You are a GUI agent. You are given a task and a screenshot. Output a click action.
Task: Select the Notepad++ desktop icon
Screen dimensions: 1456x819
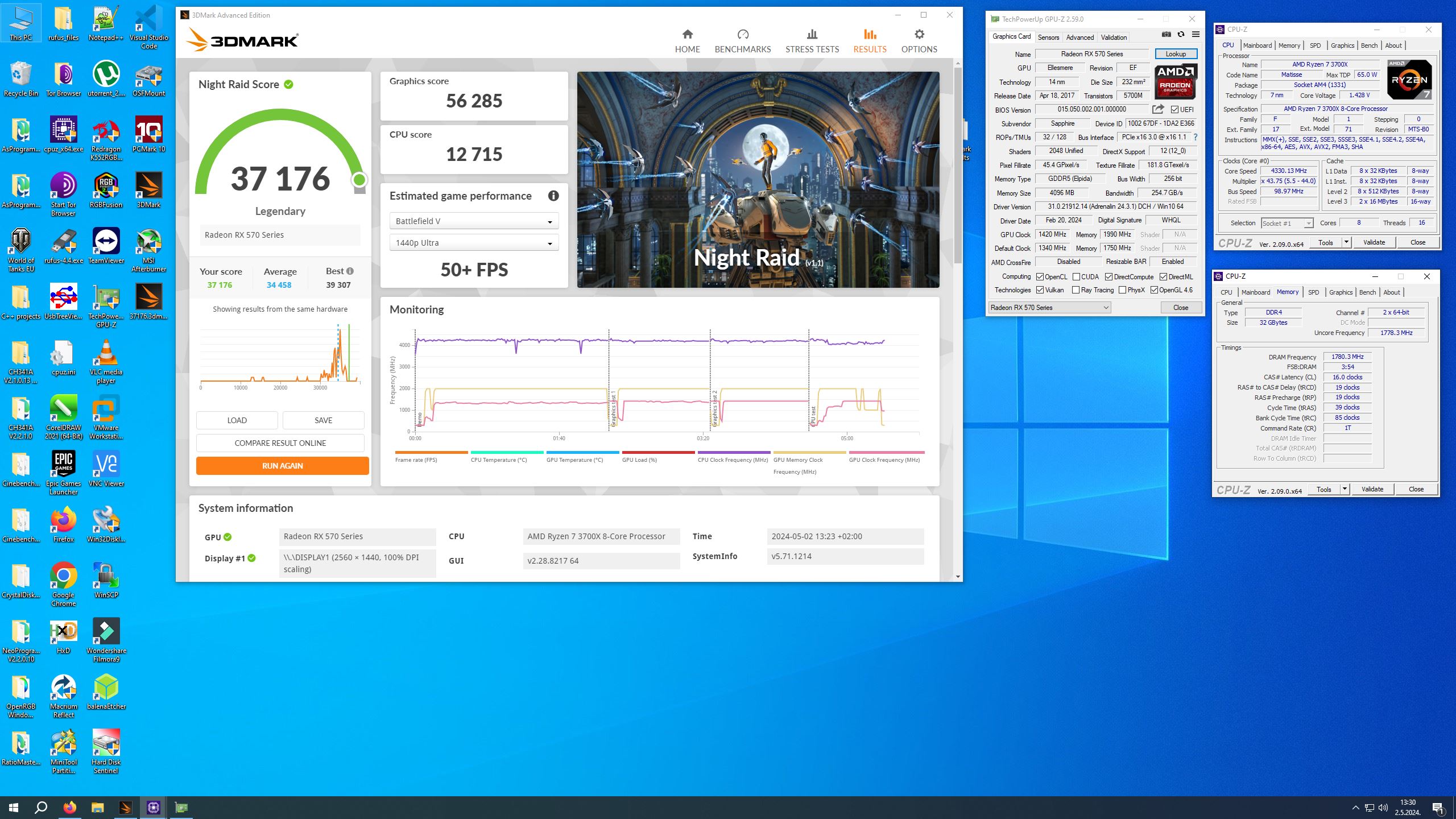pos(106,23)
